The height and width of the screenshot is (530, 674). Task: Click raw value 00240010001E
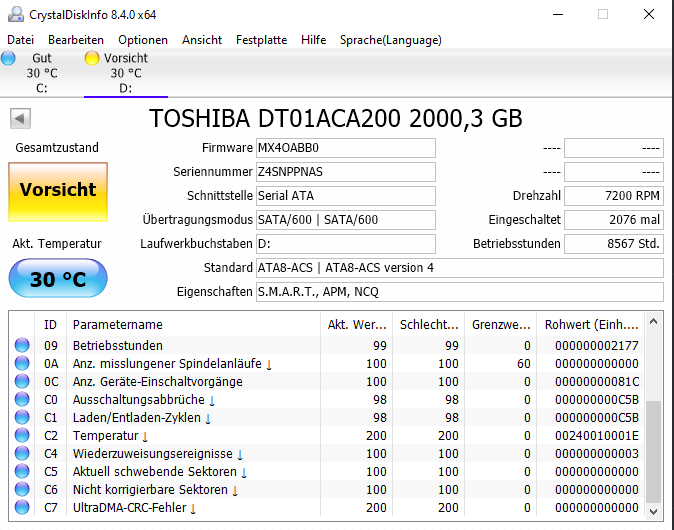(x=597, y=436)
